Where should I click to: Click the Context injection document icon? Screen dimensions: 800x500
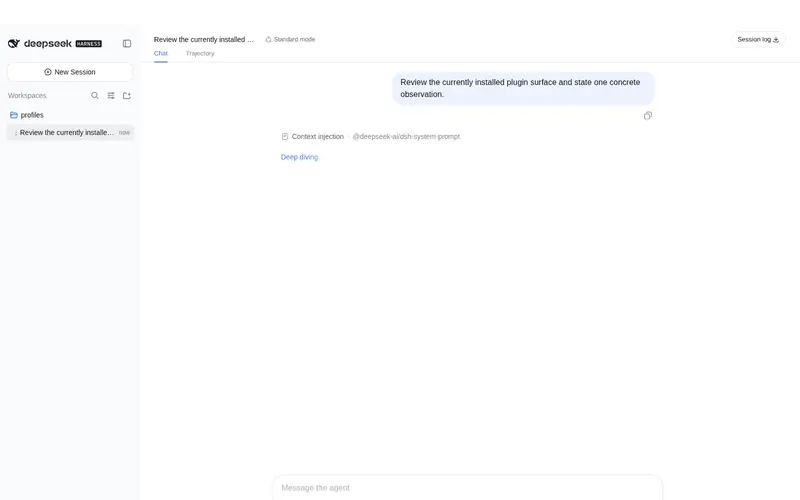[285, 136]
